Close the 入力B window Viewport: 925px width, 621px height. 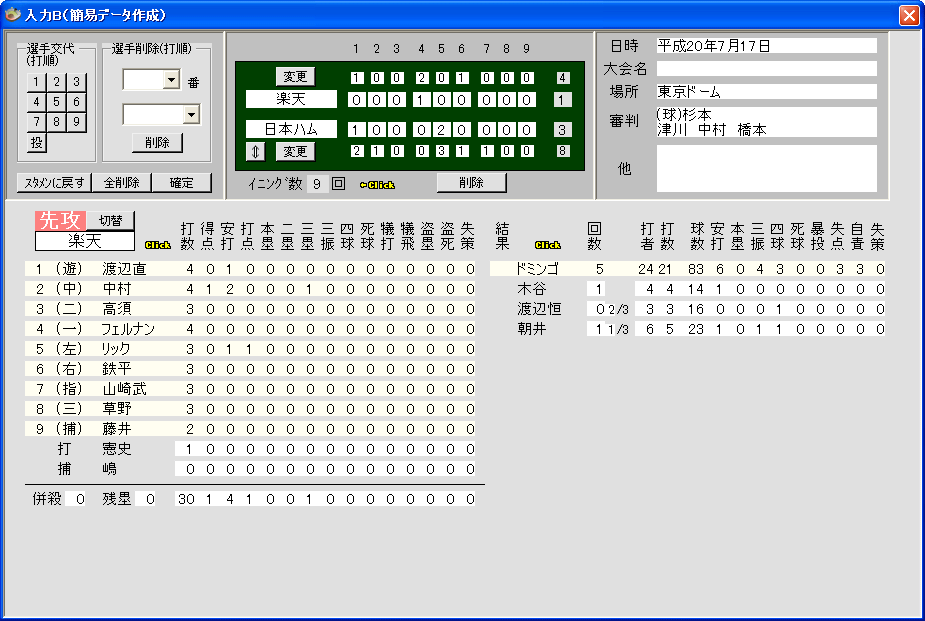point(908,15)
